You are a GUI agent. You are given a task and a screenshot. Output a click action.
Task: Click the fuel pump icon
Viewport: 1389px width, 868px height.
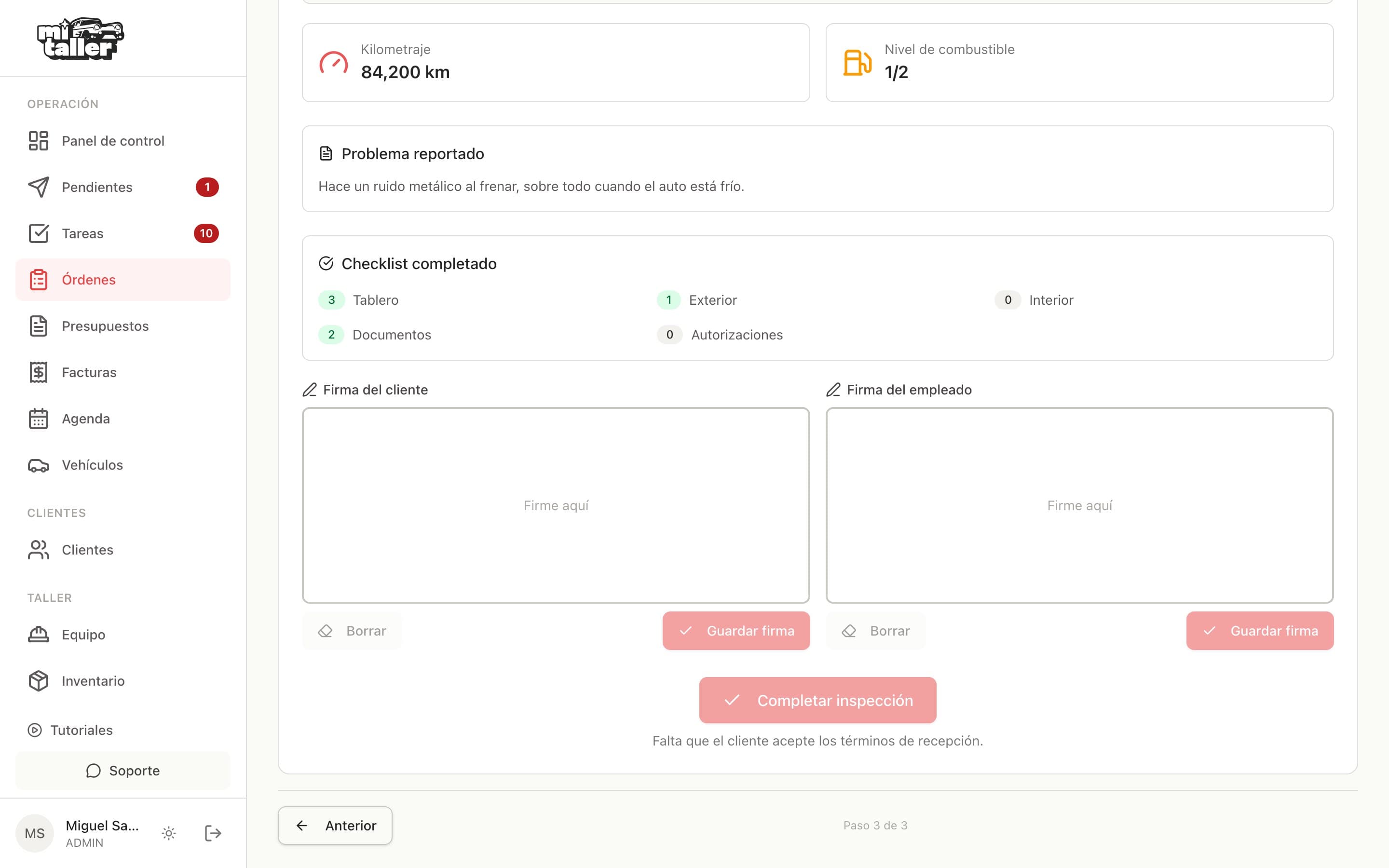(858, 63)
